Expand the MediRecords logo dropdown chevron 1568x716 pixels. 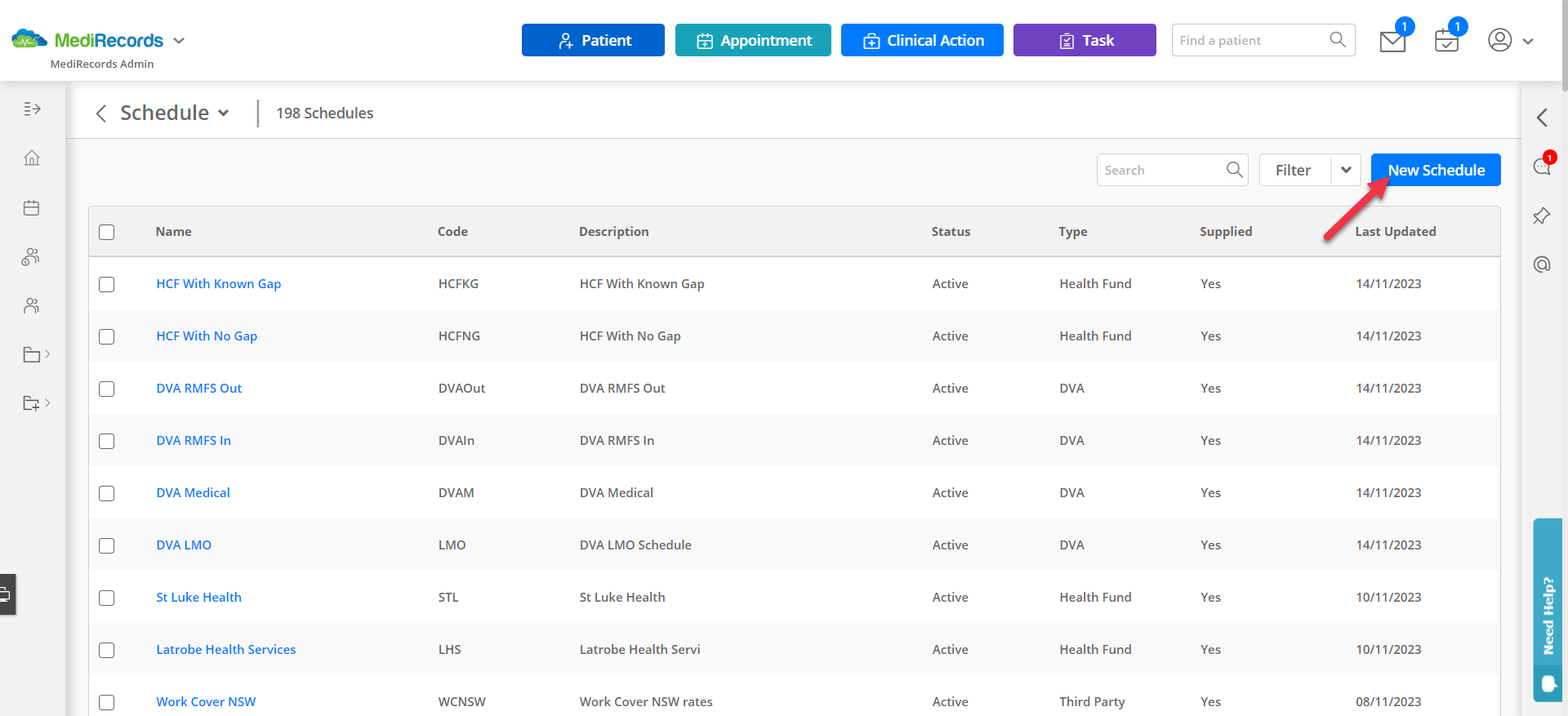(x=180, y=40)
